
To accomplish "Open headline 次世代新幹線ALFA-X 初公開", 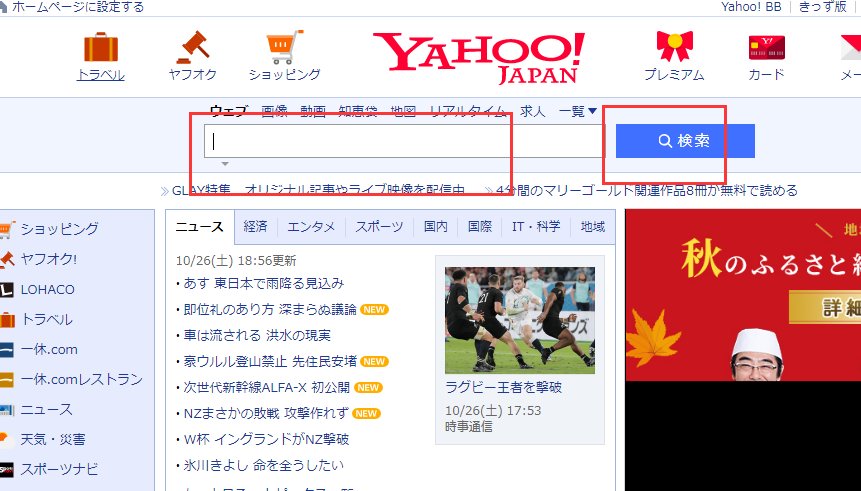I will click(x=266, y=387).
